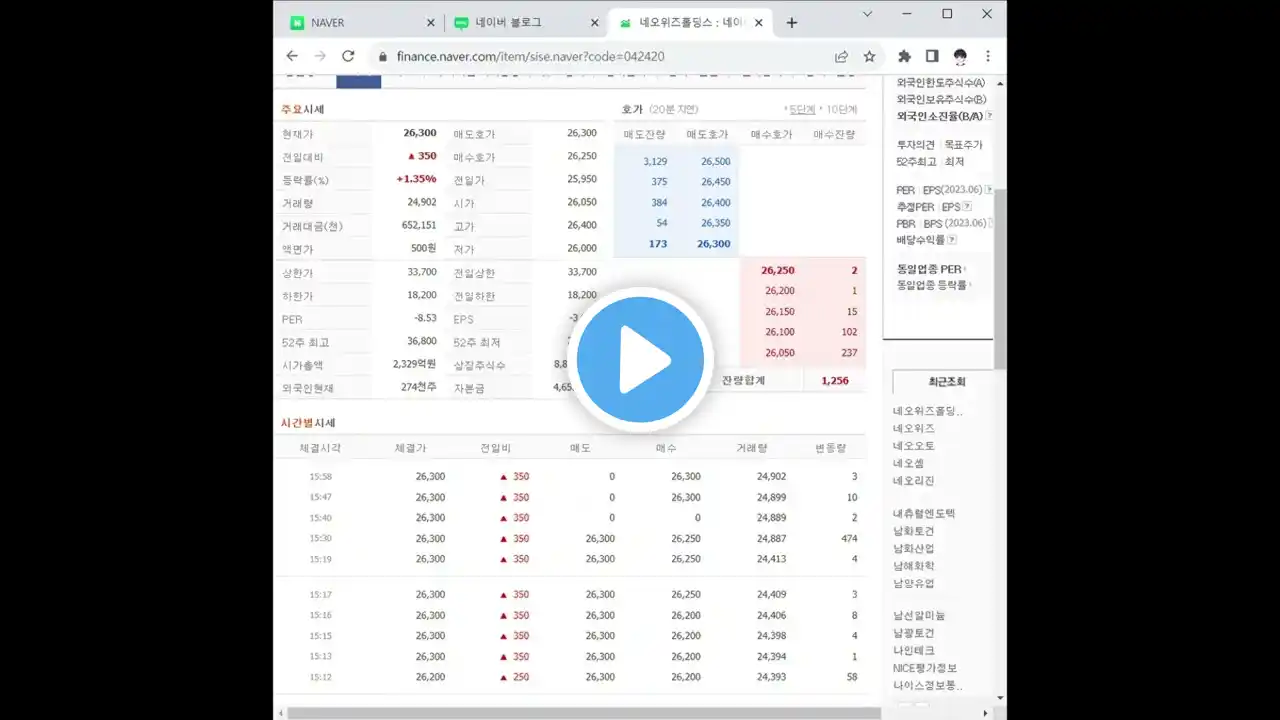The height and width of the screenshot is (720, 1280).
Task: Click the horizontal scrollbar left arrow
Action: [280, 713]
